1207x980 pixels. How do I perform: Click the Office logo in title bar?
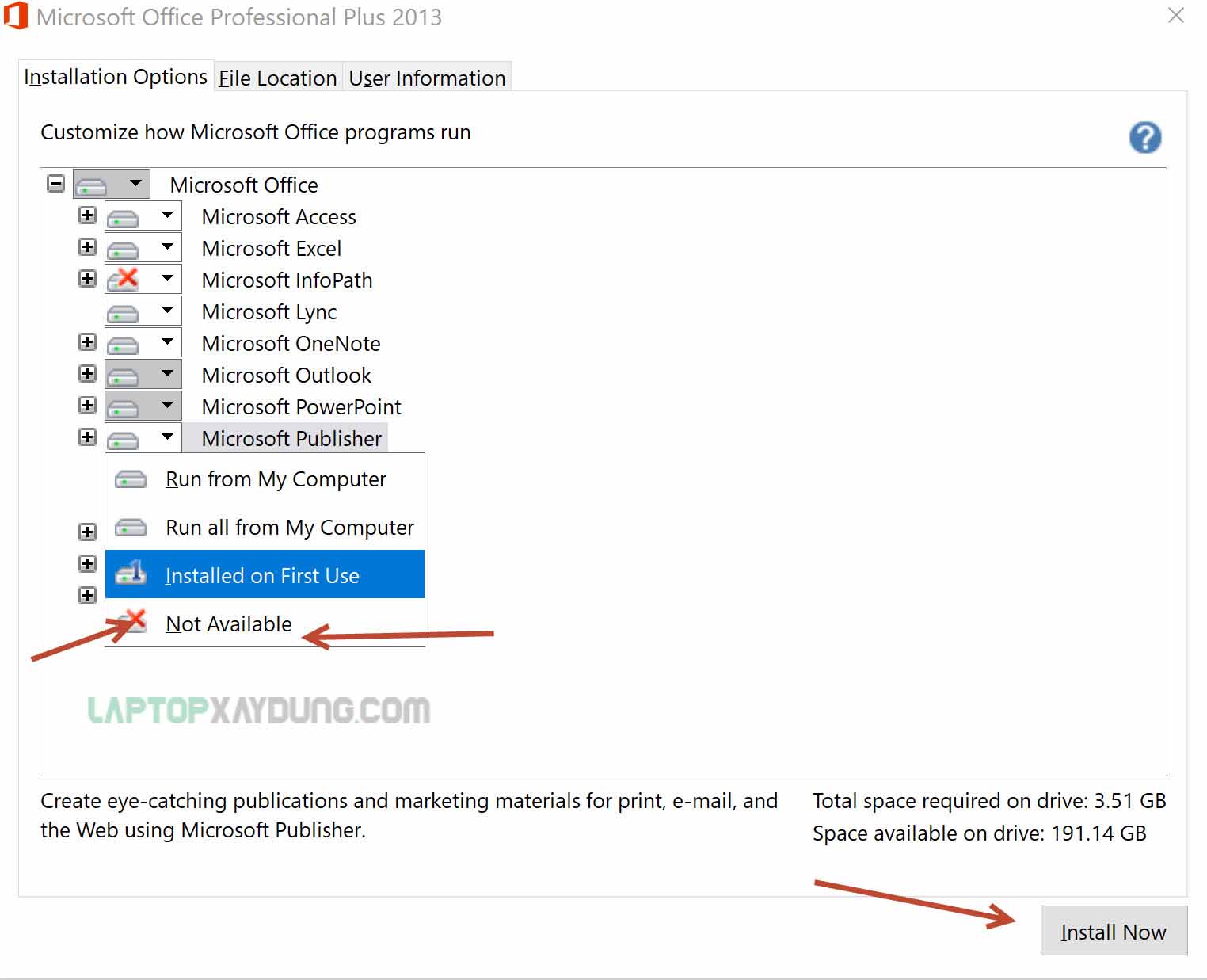[x=16, y=16]
